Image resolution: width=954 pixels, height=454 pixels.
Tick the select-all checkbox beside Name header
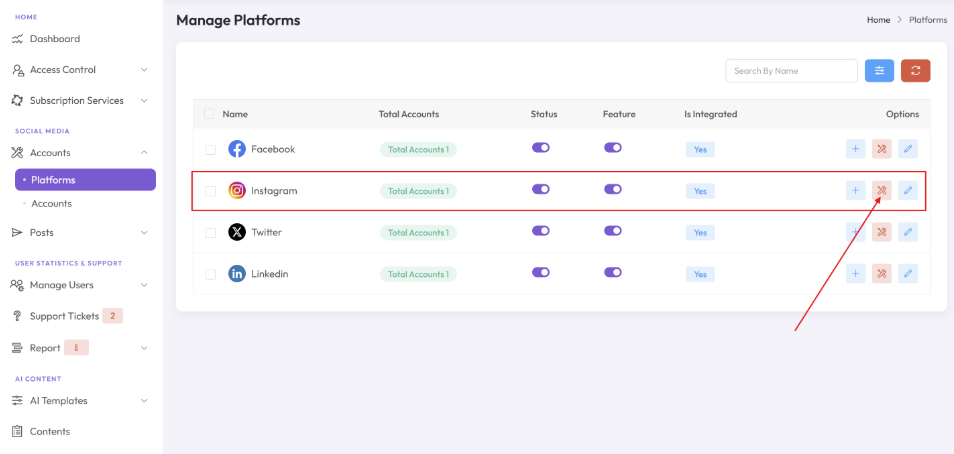[209, 114]
